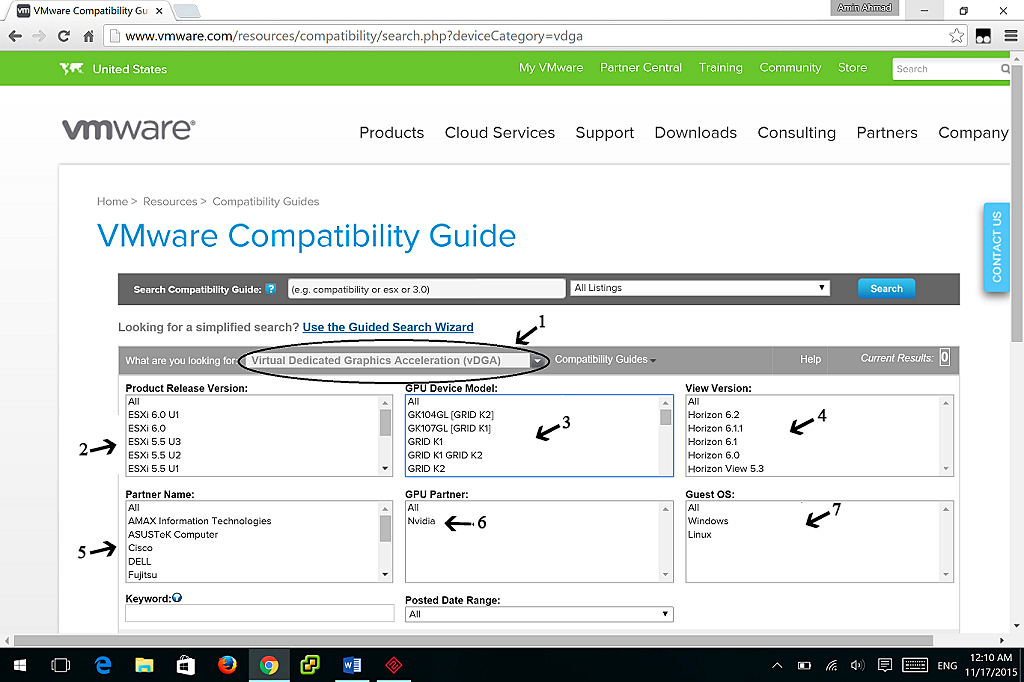Open Action Center notifications icon
Viewport: 1024px width, 682px height.
pos(885,665)
